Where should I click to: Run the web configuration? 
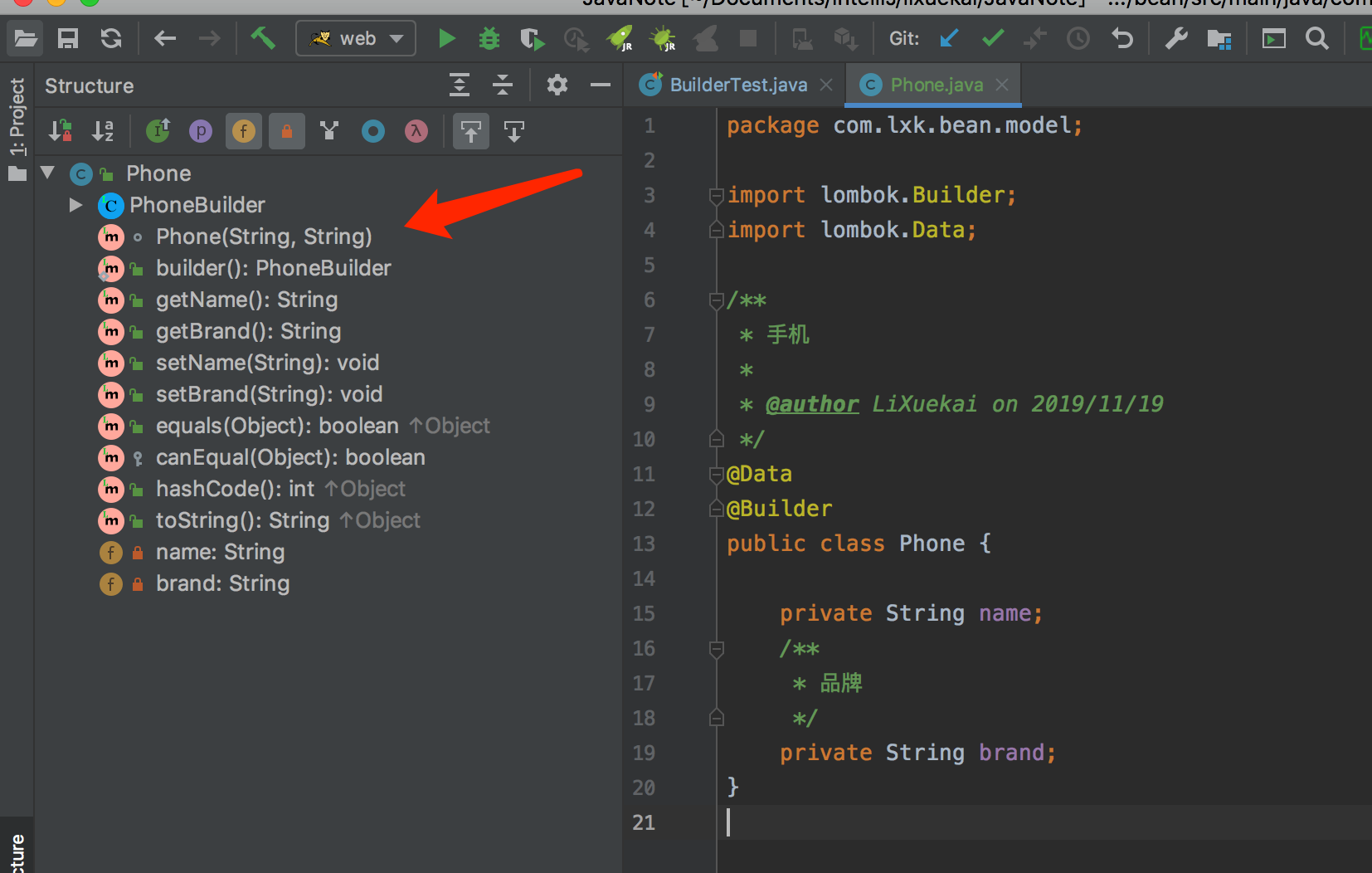(446, 38)
